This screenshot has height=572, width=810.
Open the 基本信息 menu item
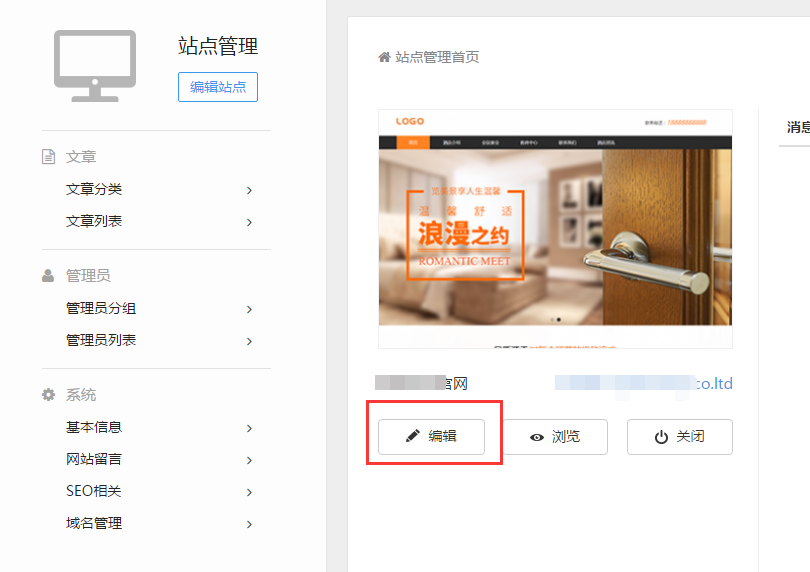click(94, 427)
